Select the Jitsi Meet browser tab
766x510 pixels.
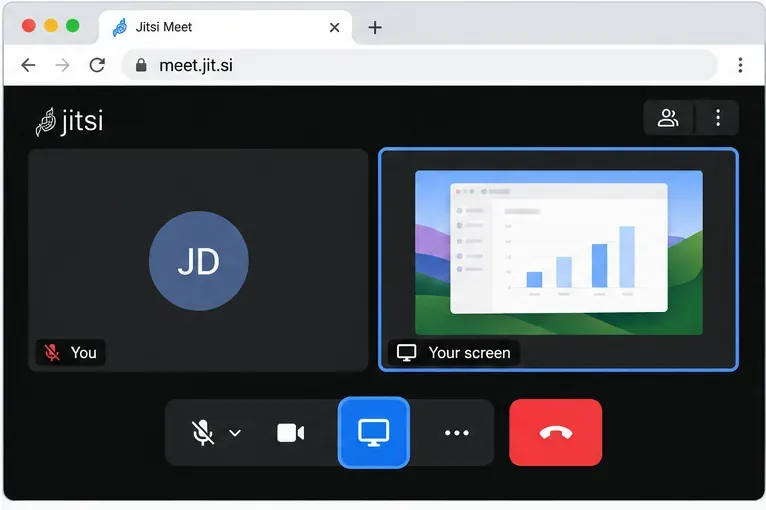[x=225, y=27]
